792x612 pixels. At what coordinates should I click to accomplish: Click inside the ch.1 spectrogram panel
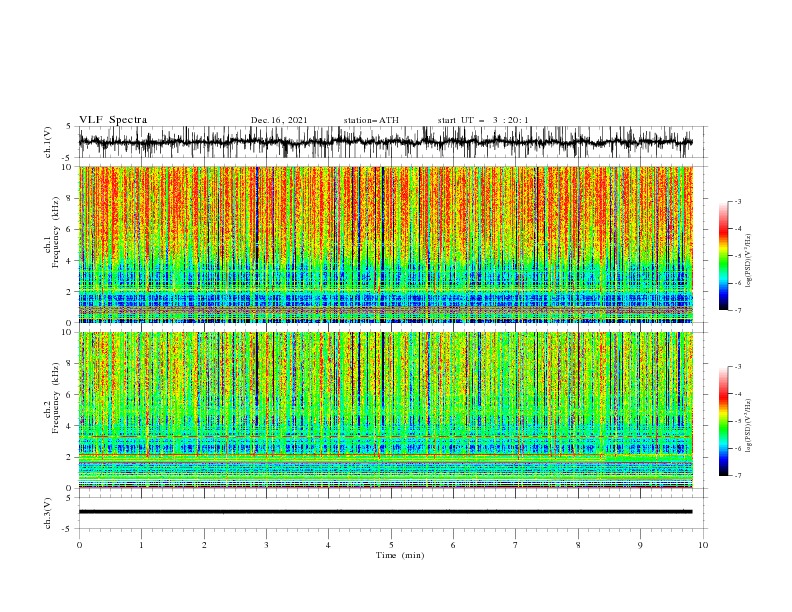385,244
